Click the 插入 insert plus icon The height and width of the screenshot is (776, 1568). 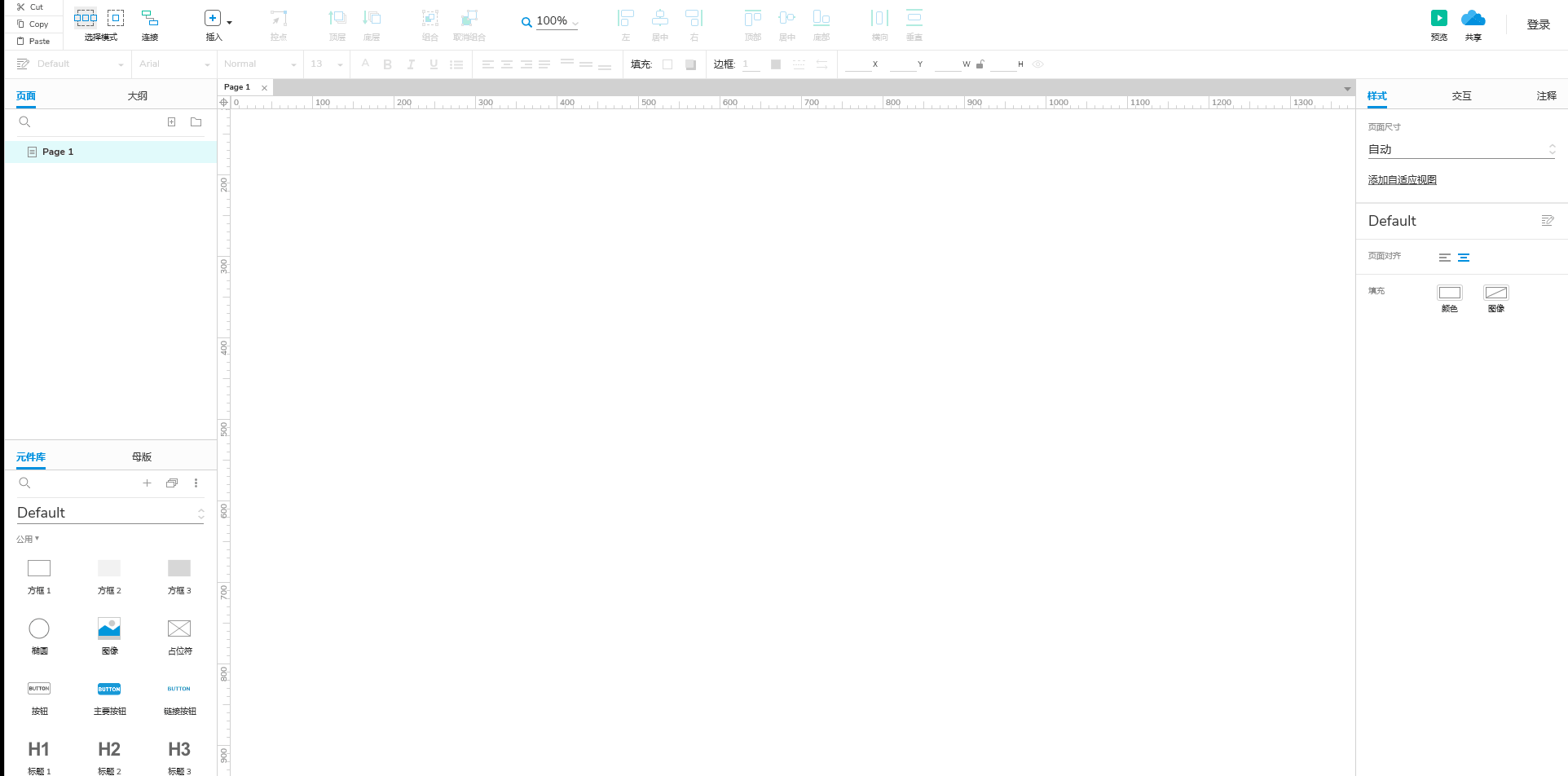tap(212, 18)
